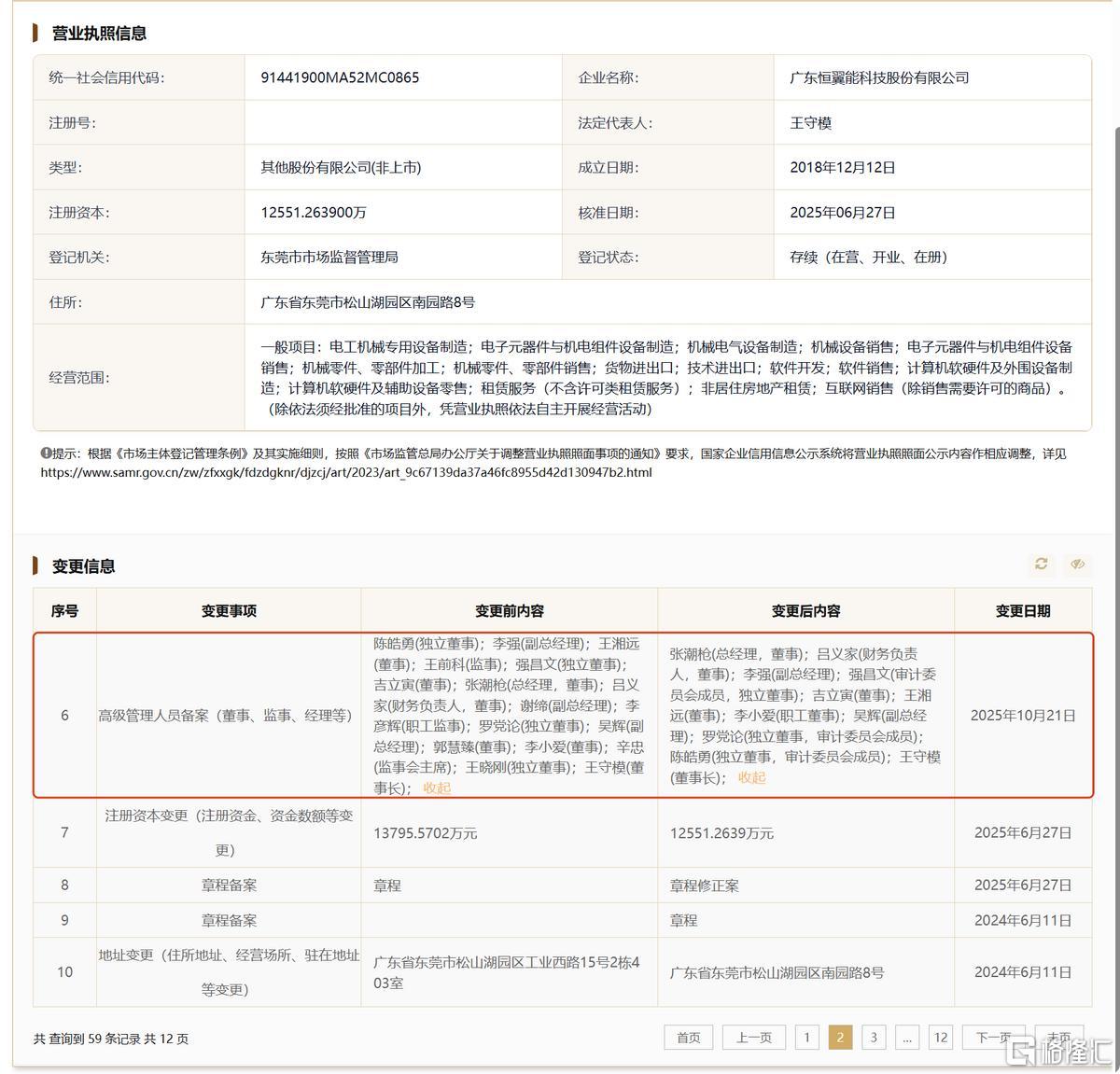Select establishment date 2018年12月12日
The image size is (1120, 1074).
842,167
